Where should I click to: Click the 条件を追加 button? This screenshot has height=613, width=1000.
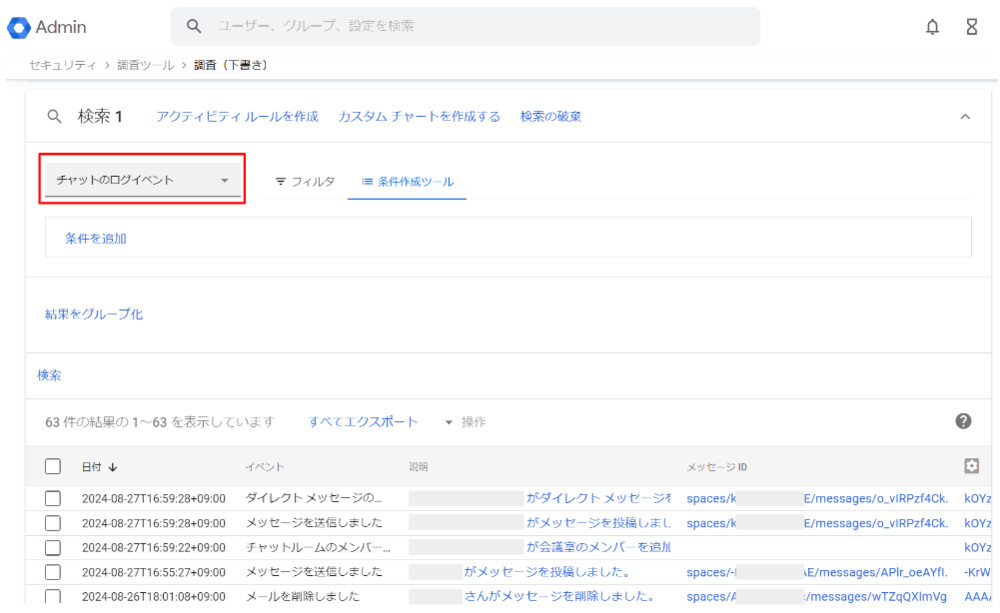pyautogui.click(x=95, y=239)
